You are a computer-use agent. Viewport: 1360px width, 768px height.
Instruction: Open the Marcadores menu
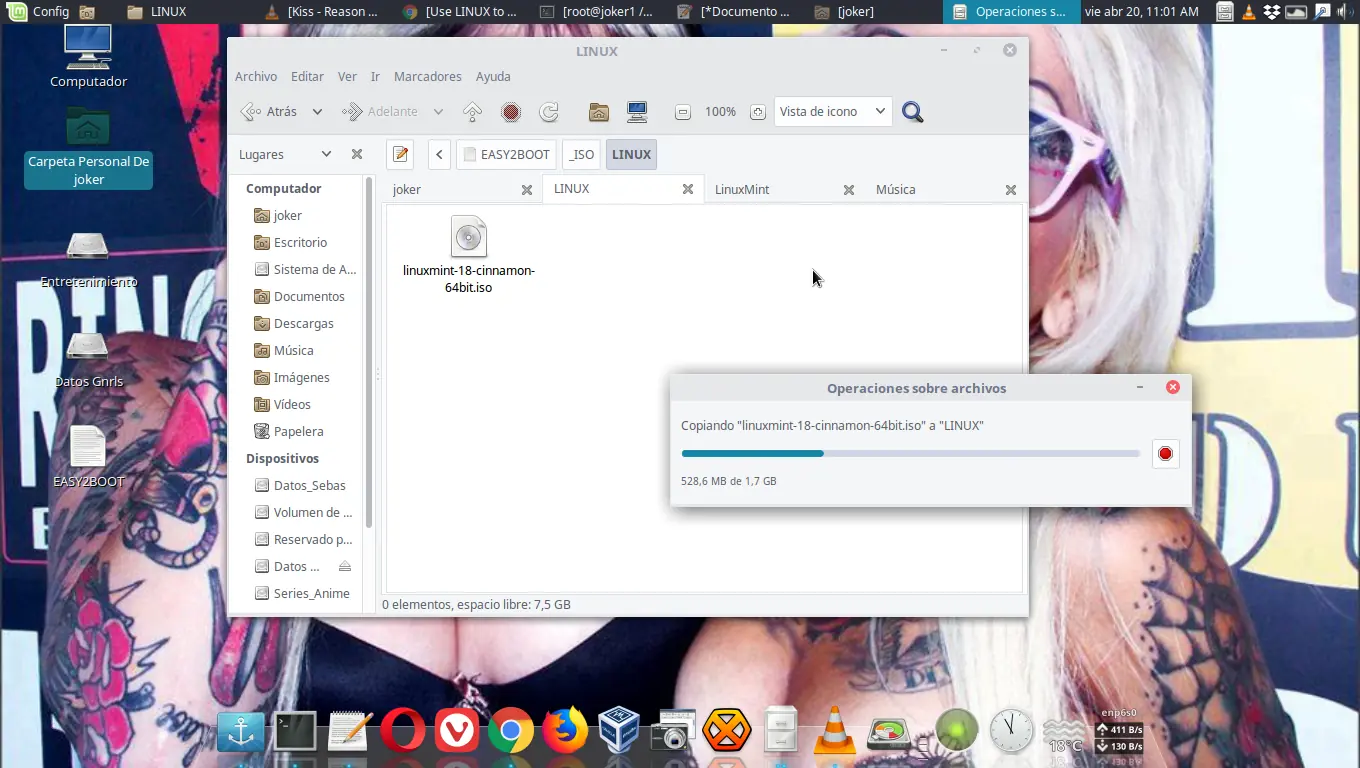pos(428,76)
